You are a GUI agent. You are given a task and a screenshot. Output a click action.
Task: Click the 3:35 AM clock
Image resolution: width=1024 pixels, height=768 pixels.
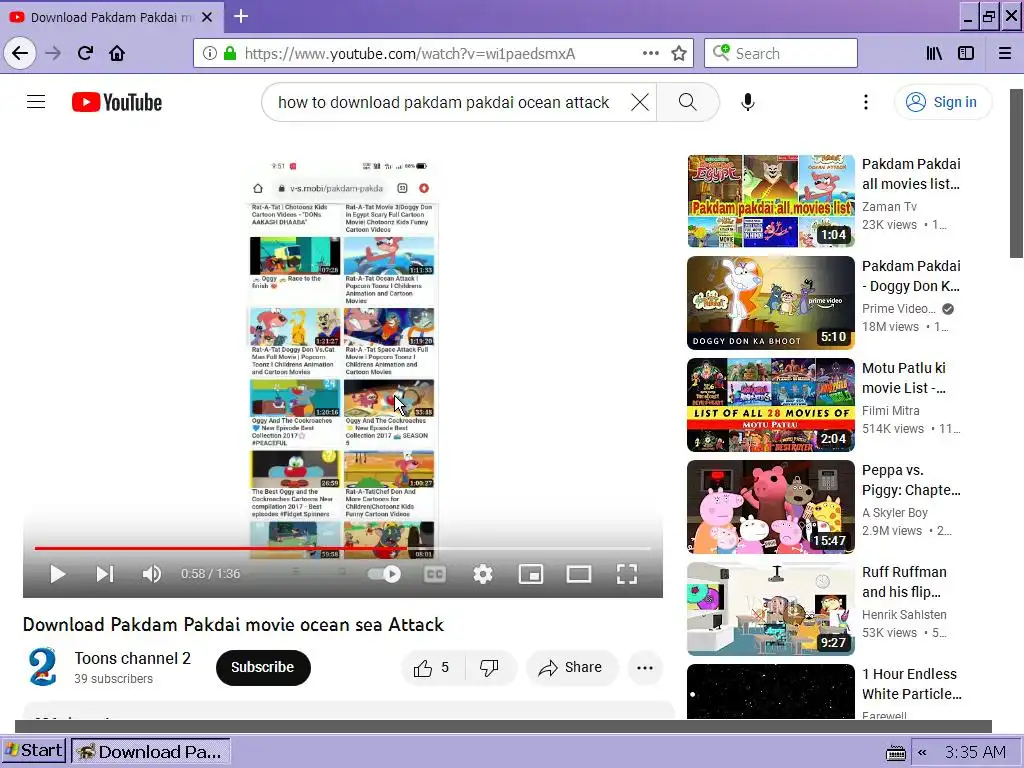click(x=975, y=752)
